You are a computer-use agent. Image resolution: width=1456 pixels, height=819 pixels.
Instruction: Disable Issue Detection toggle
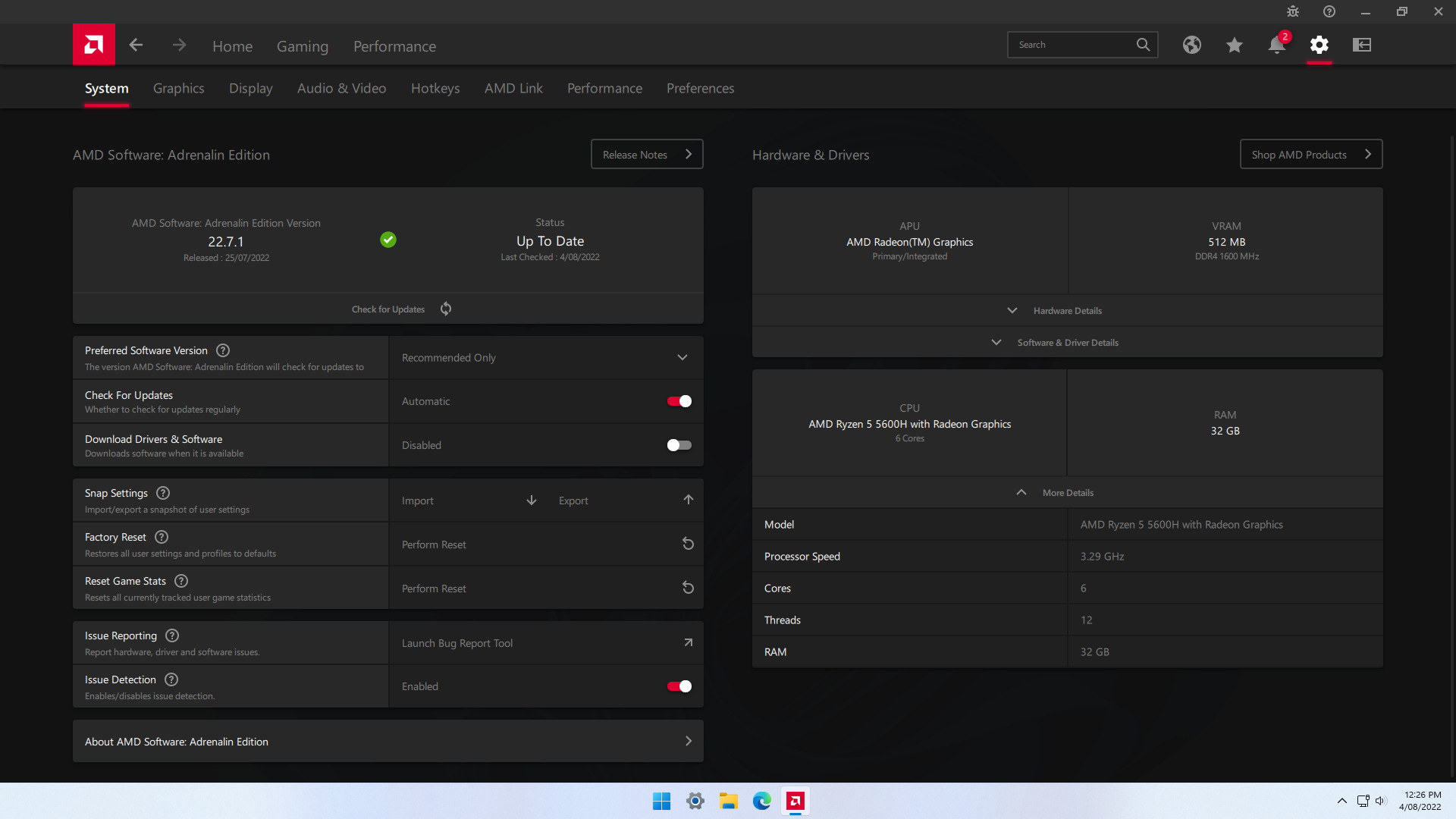point(679,686)
